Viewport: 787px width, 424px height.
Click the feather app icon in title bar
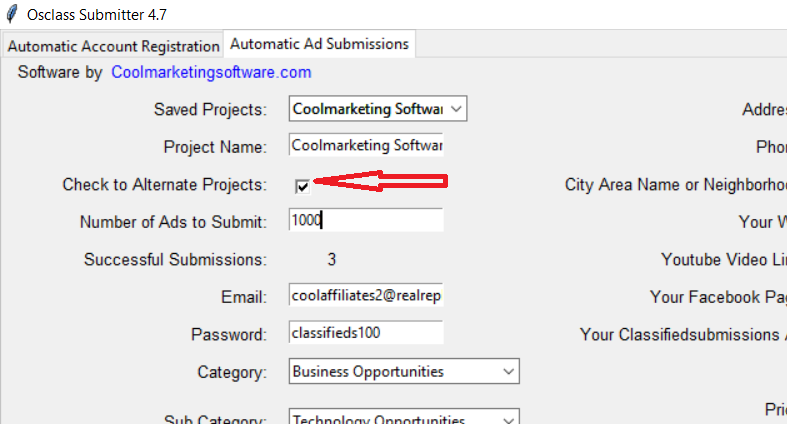(12, 14)
